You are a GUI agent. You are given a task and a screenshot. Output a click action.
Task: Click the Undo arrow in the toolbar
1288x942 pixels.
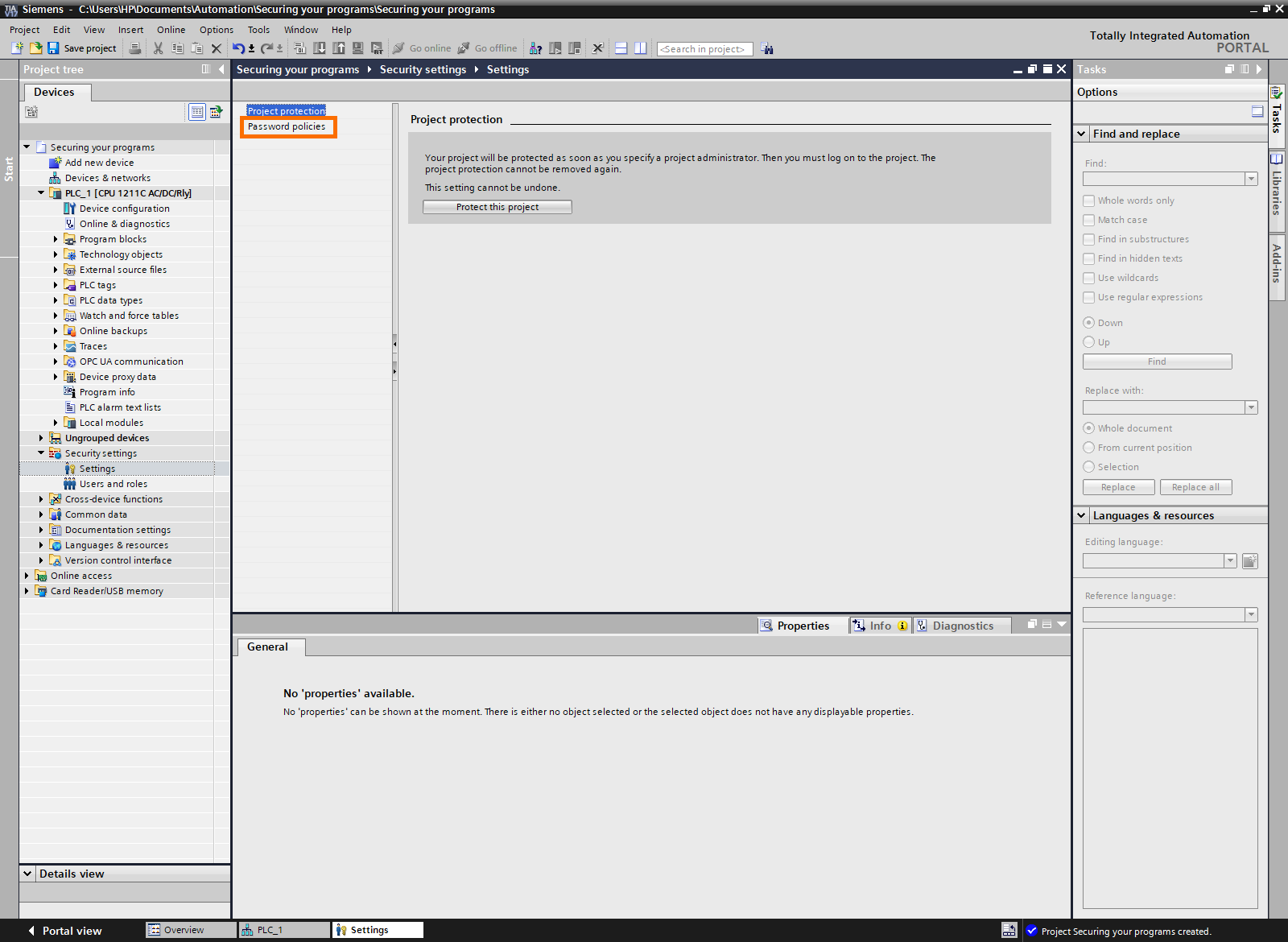237,48
